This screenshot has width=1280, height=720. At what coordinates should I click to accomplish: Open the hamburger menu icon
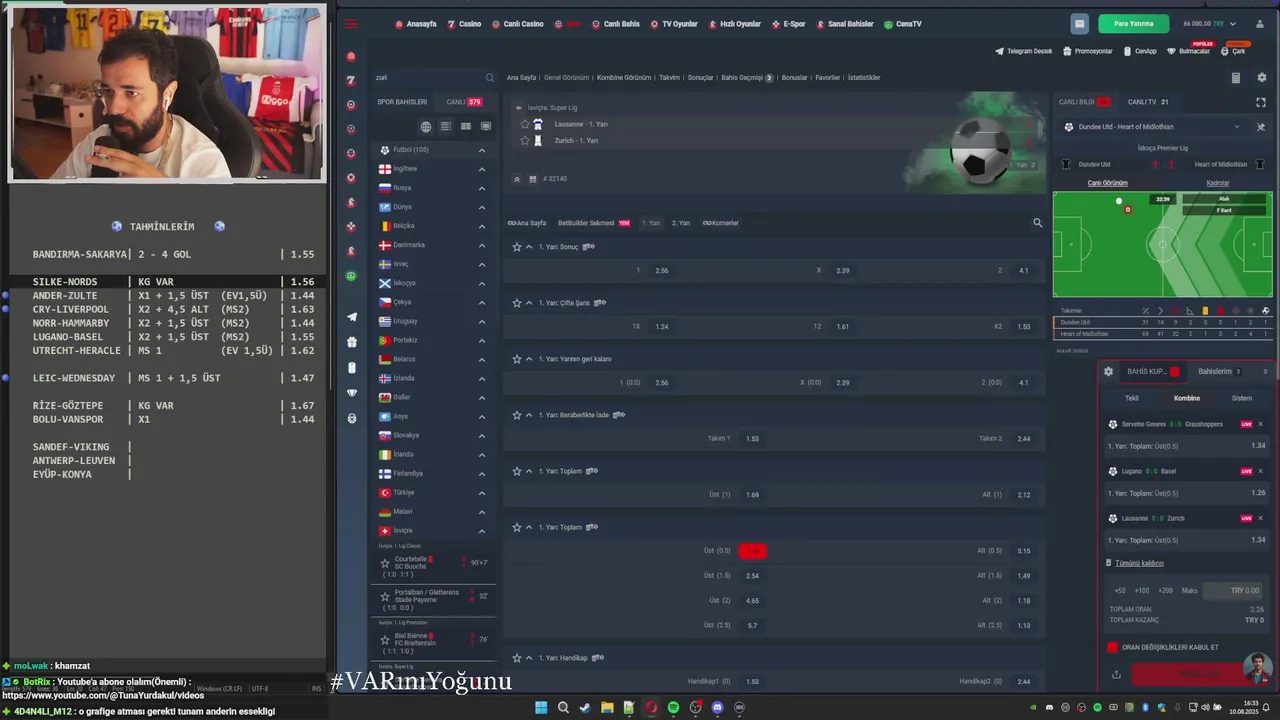pyautogui.click(x=351, y=24)
